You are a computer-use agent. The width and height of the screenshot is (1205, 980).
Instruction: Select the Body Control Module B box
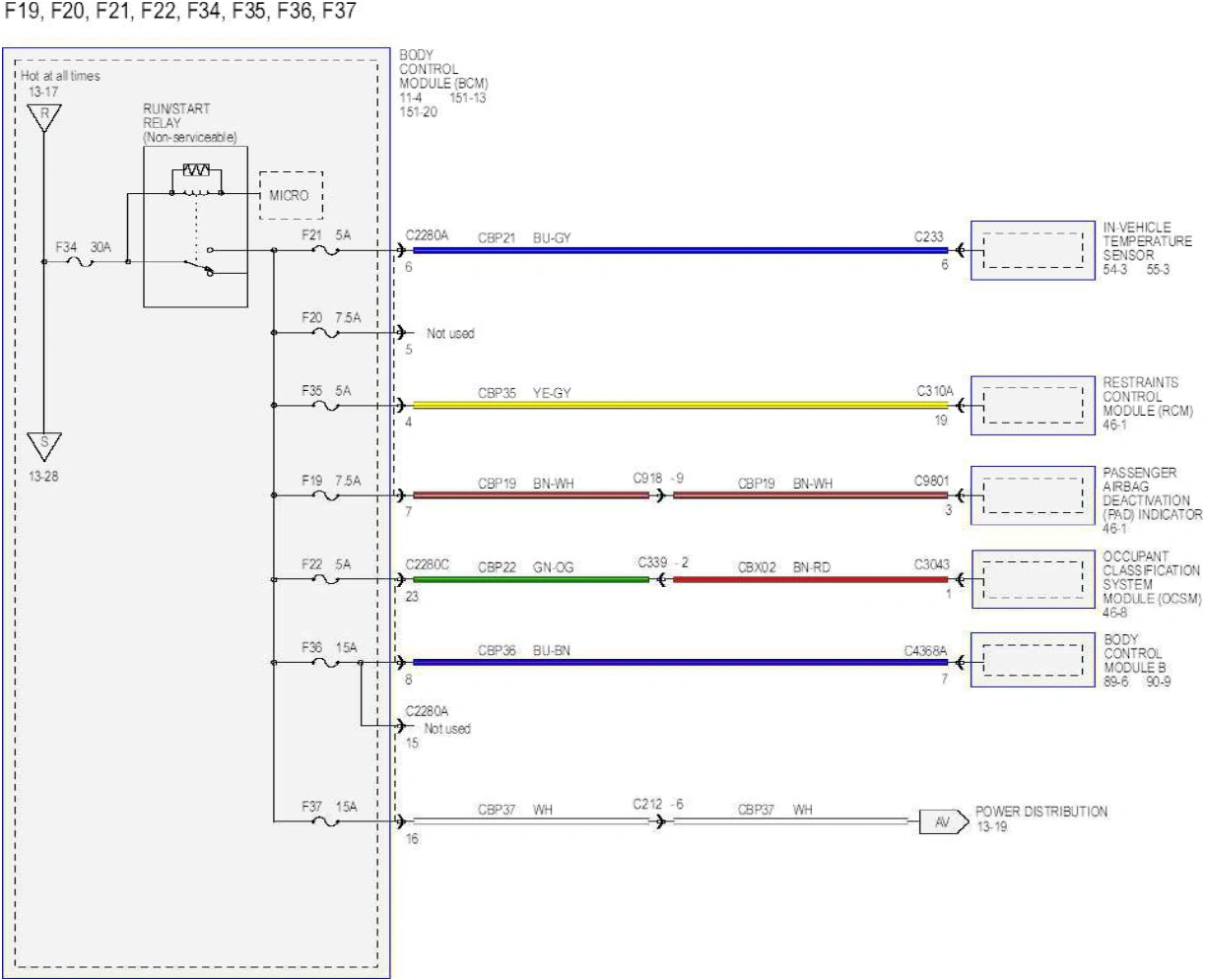(x=1033, y=660)
